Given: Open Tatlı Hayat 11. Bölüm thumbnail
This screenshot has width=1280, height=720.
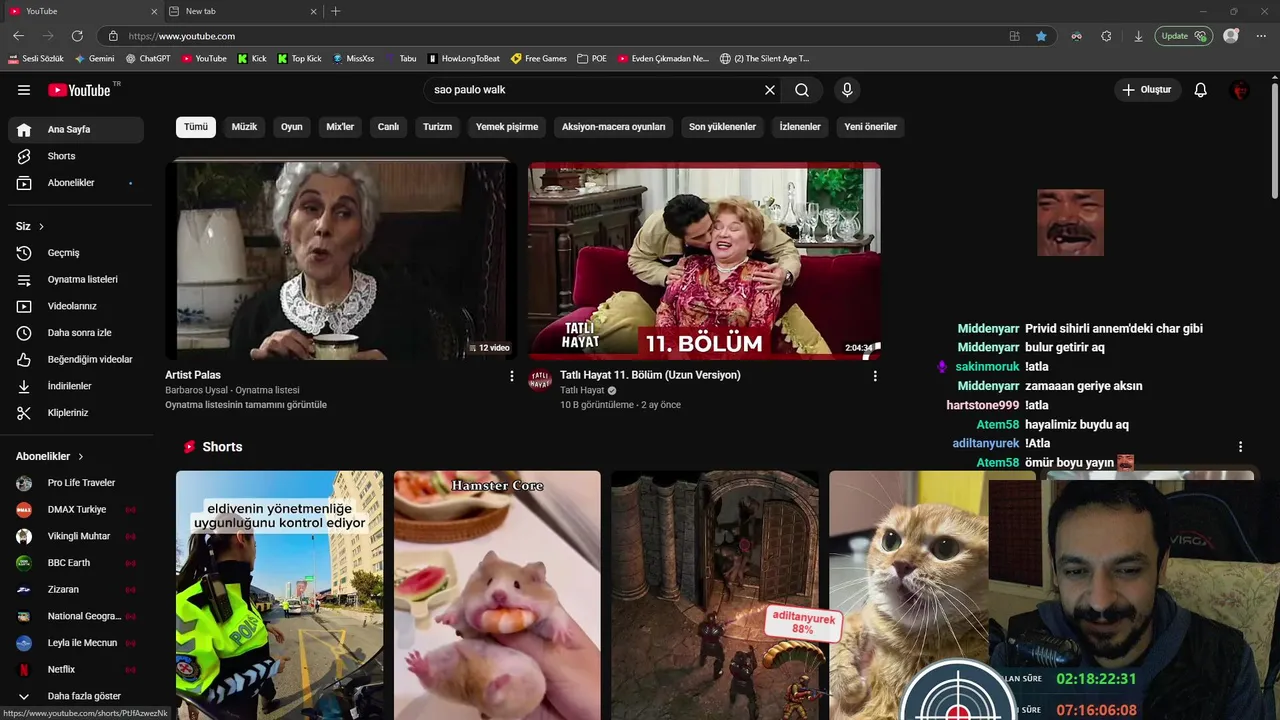Looking at the screenshot, I should (704, 260).
